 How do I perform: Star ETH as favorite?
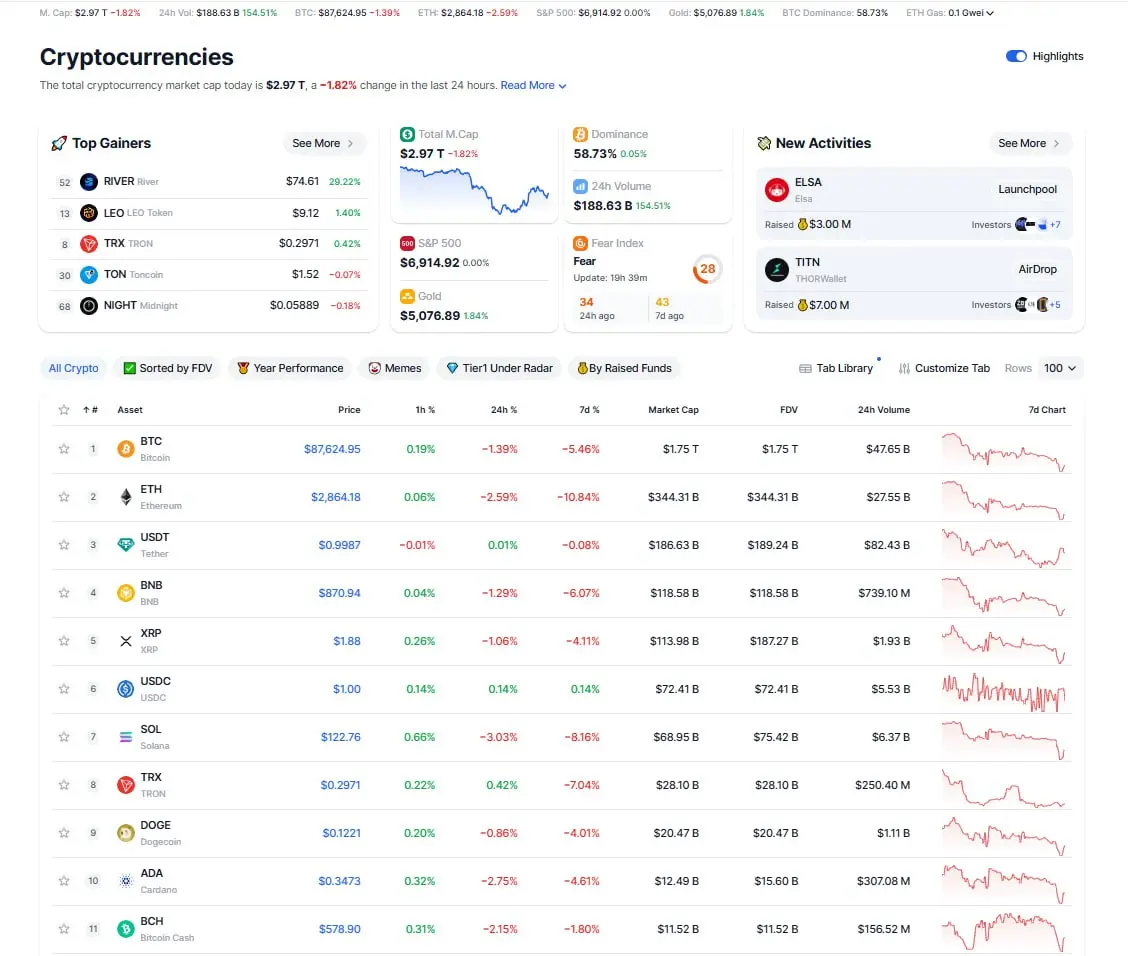64,497
